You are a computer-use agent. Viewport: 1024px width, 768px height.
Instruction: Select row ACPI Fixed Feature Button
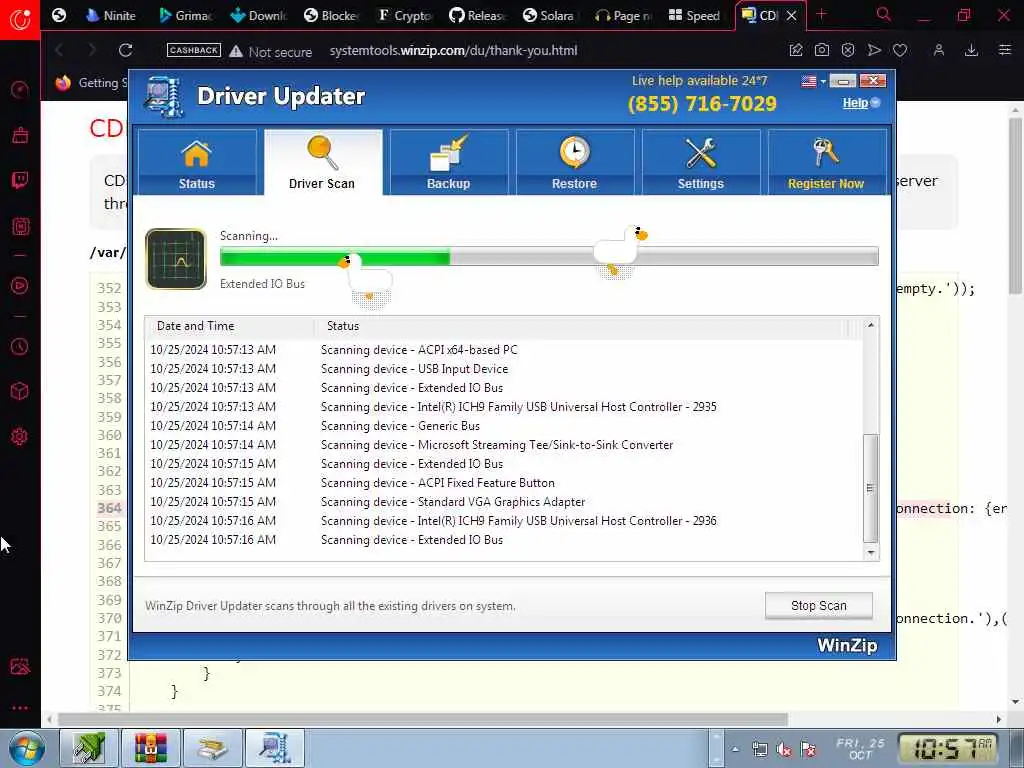pyautogui.click(x=503, y=483)
